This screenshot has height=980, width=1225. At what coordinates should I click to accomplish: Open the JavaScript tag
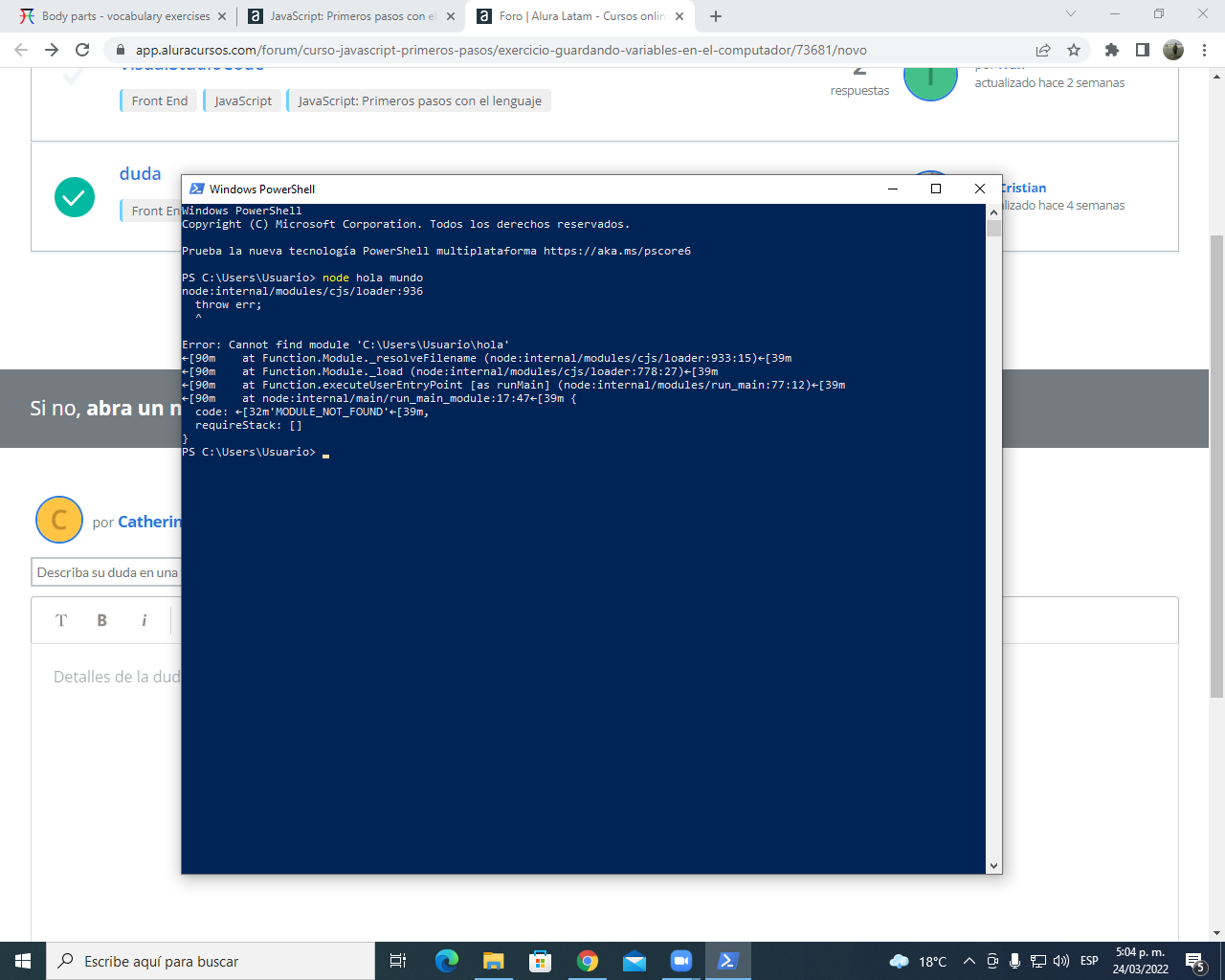click(243, 100)
